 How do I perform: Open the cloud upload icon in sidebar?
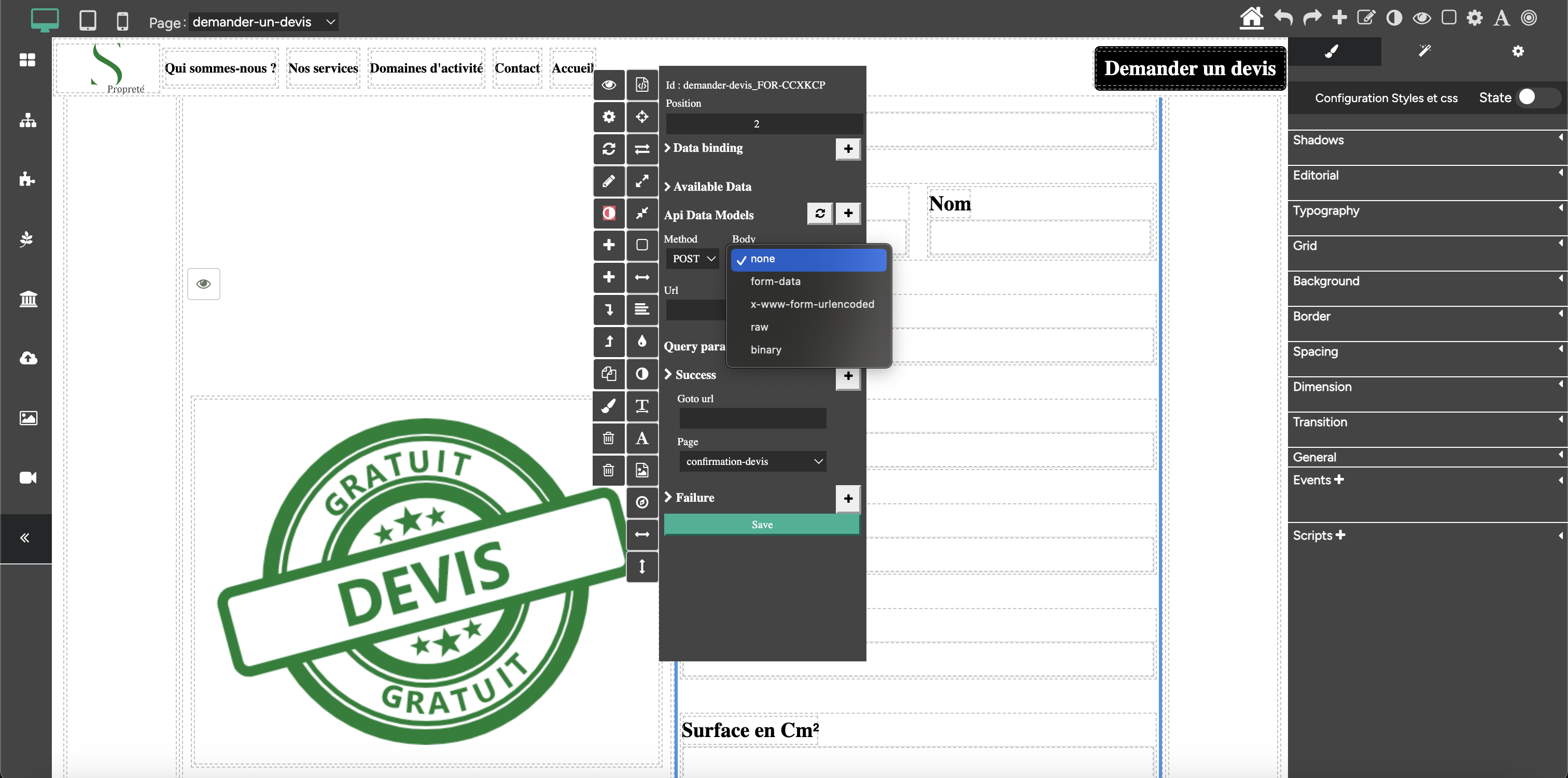click(28, 358)
